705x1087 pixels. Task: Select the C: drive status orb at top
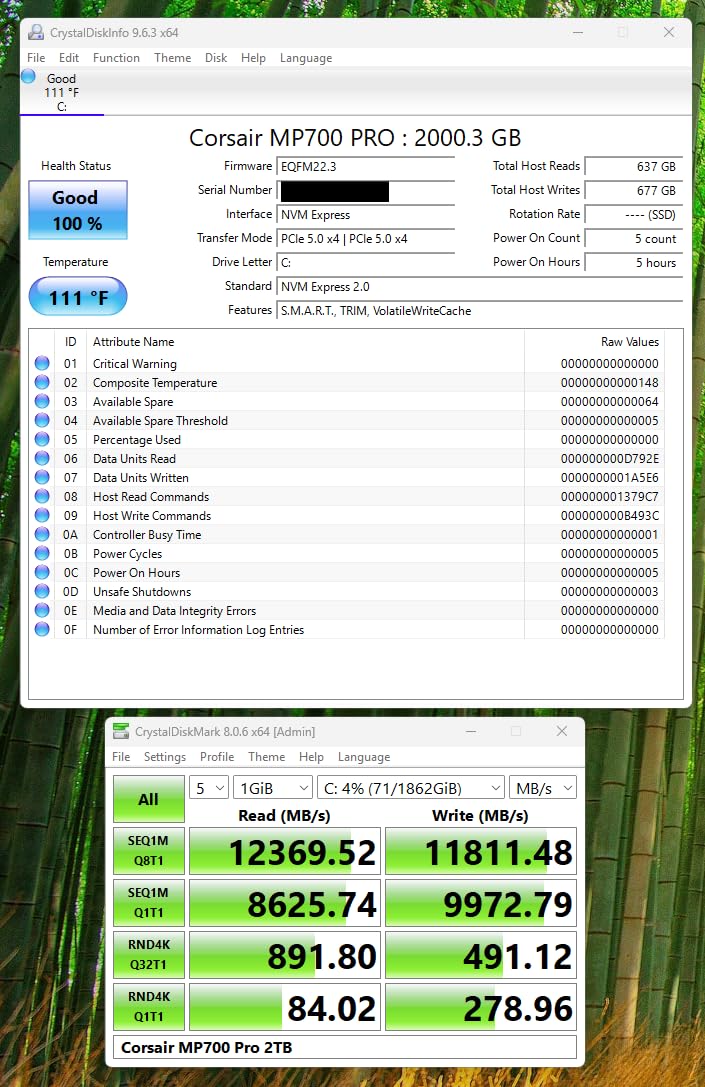point(28,77)
